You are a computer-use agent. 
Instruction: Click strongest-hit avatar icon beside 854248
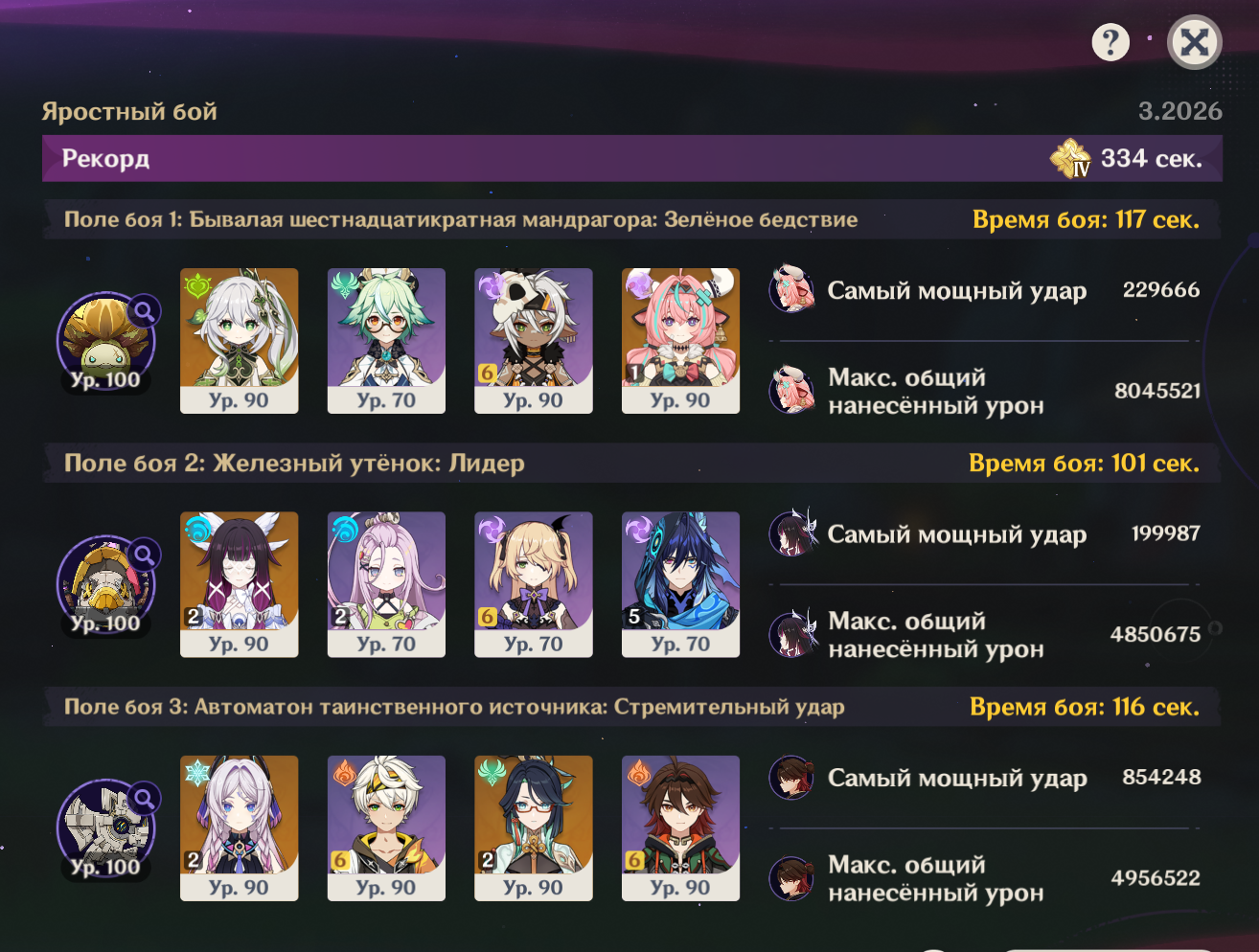click(x=792, y=777)
